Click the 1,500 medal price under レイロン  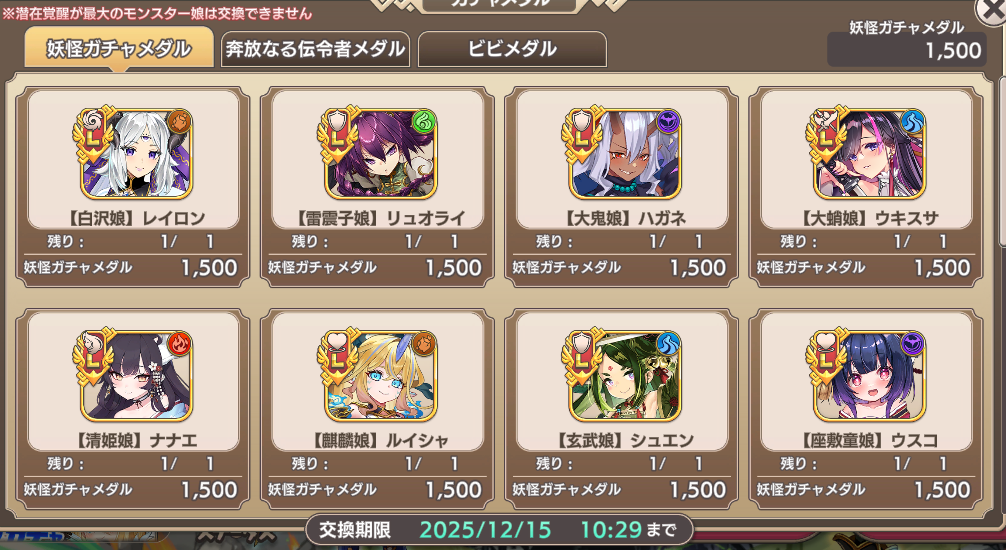click(209, 268)
